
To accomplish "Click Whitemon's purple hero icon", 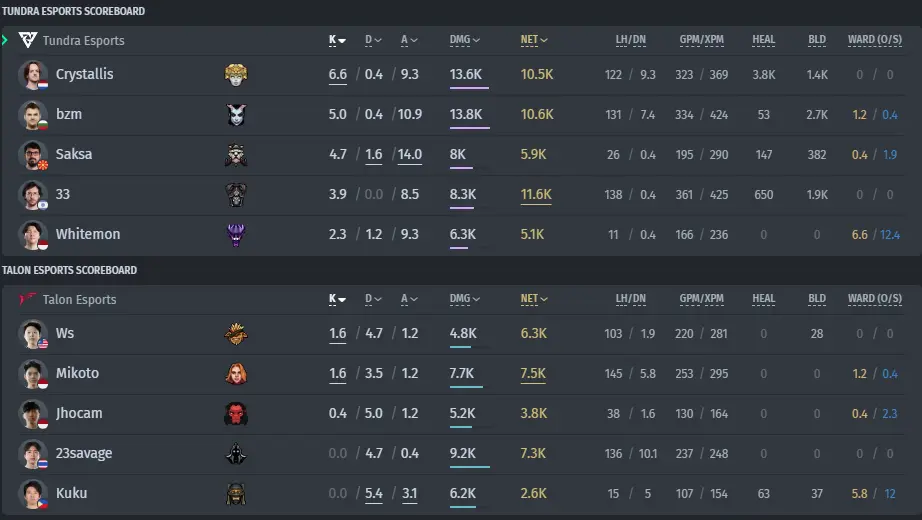I will pos(236,235).
